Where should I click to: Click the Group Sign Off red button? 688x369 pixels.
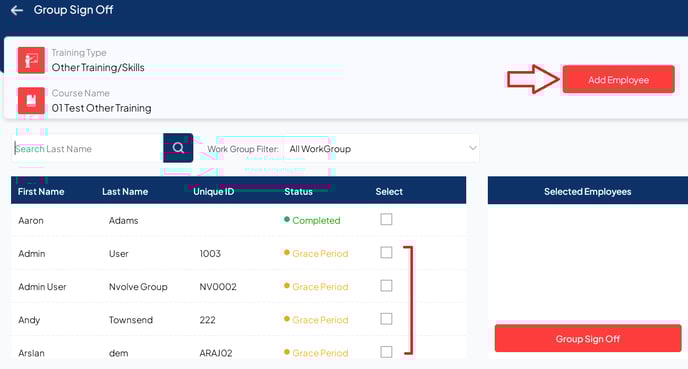click(x=588, y=339)
